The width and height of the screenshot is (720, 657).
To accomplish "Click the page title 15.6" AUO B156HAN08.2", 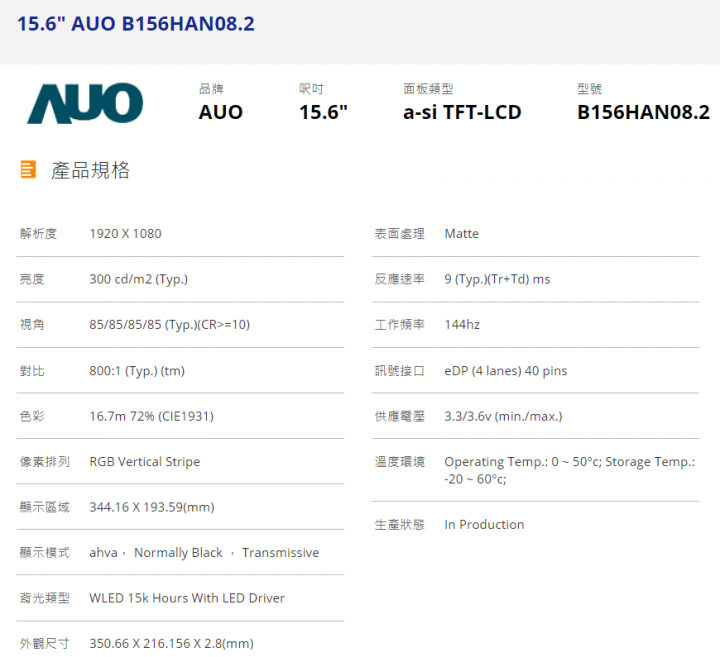I will pyautogui.click(x=136, y=24).
